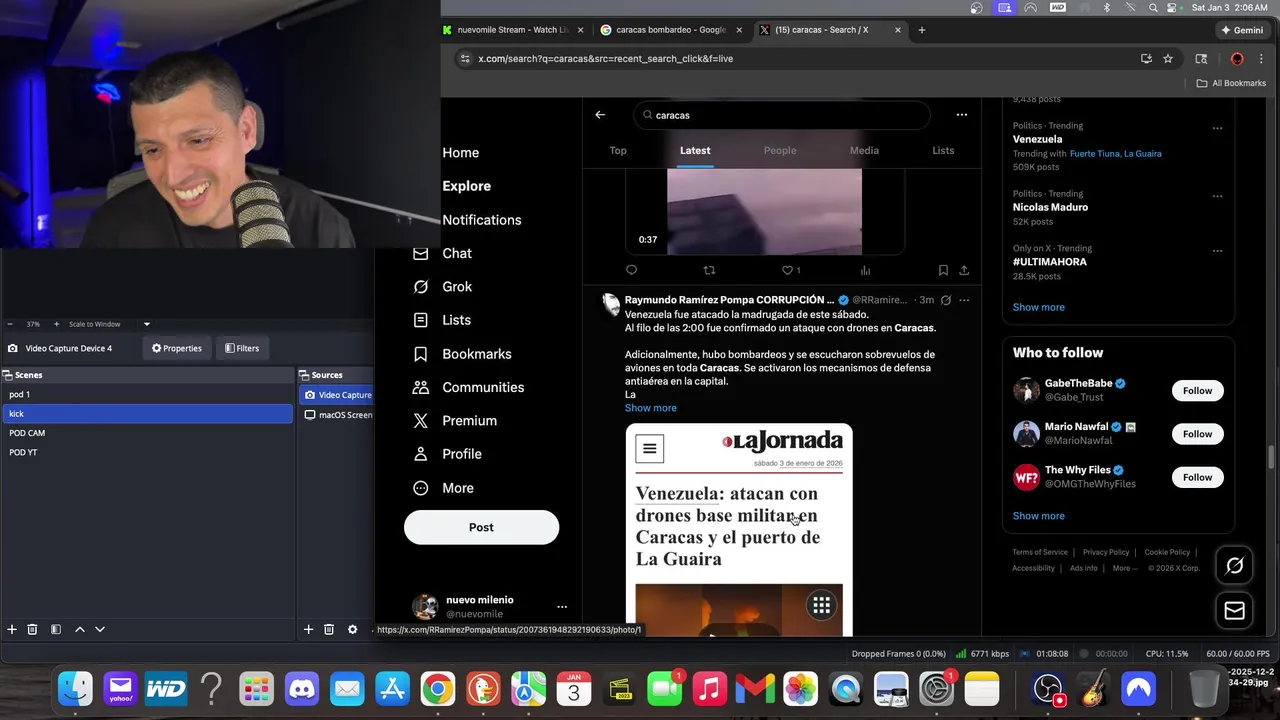Expand post text with Show more
Screen dimensions: 1280x720
click(651, 408)
